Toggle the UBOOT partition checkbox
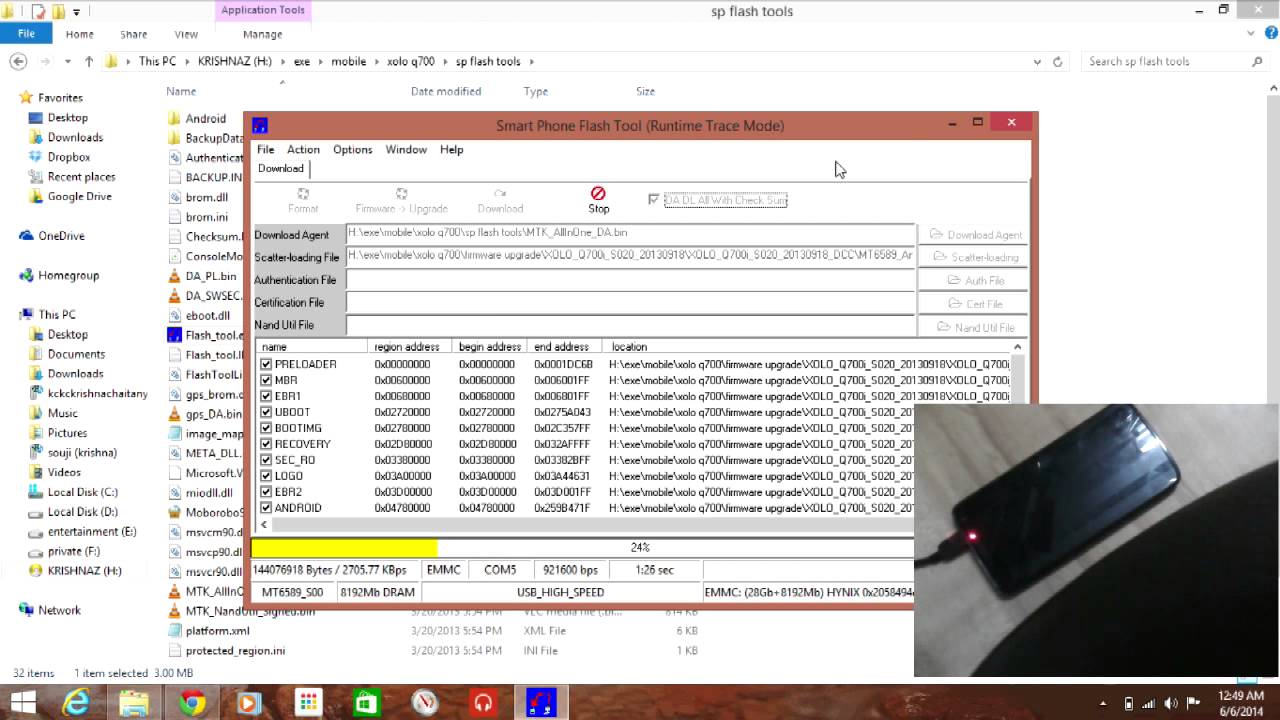This screenshot has width=1280, height=720. click(x=266, y=412)
